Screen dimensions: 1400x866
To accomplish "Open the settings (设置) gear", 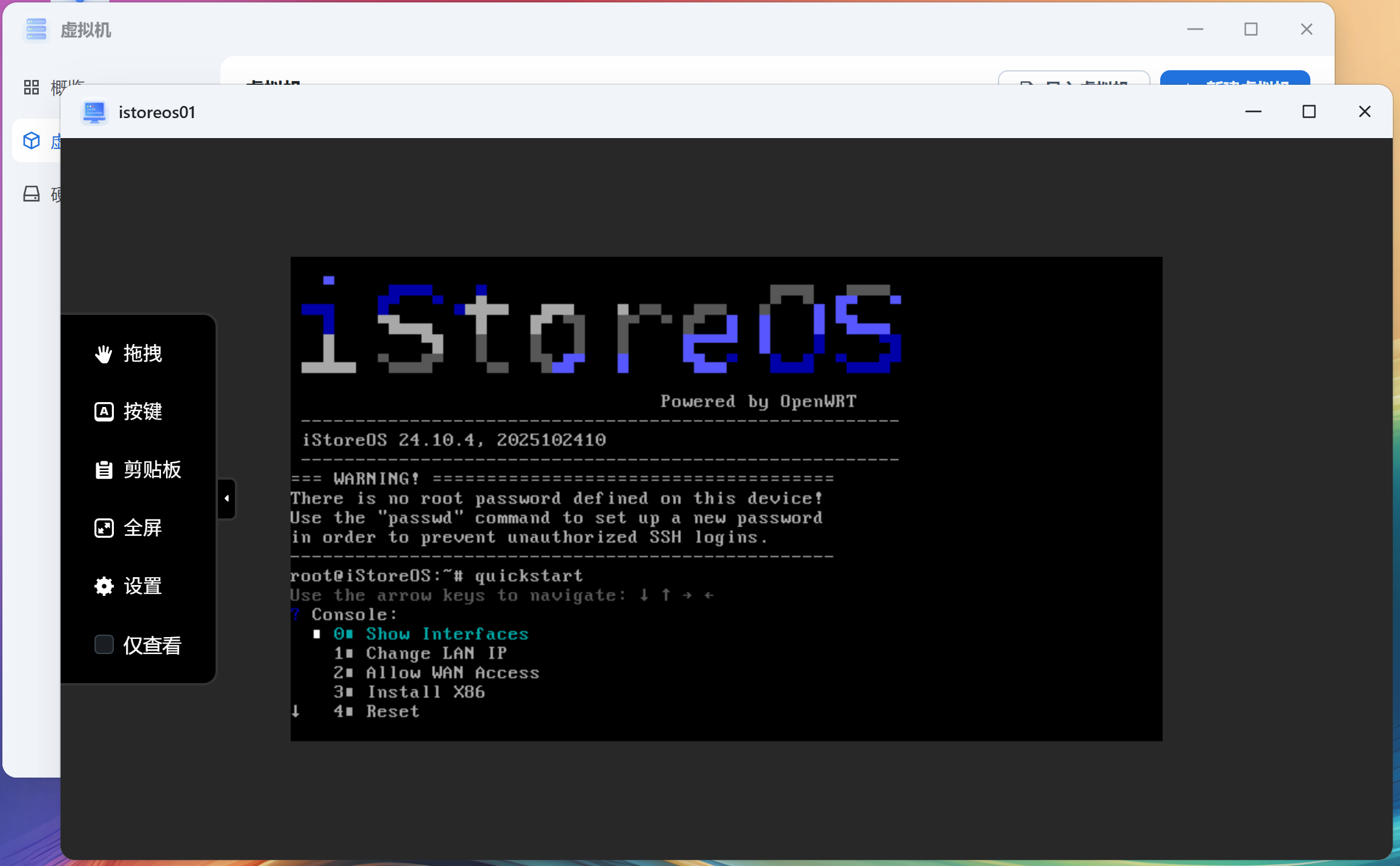I will coord(104,586).
